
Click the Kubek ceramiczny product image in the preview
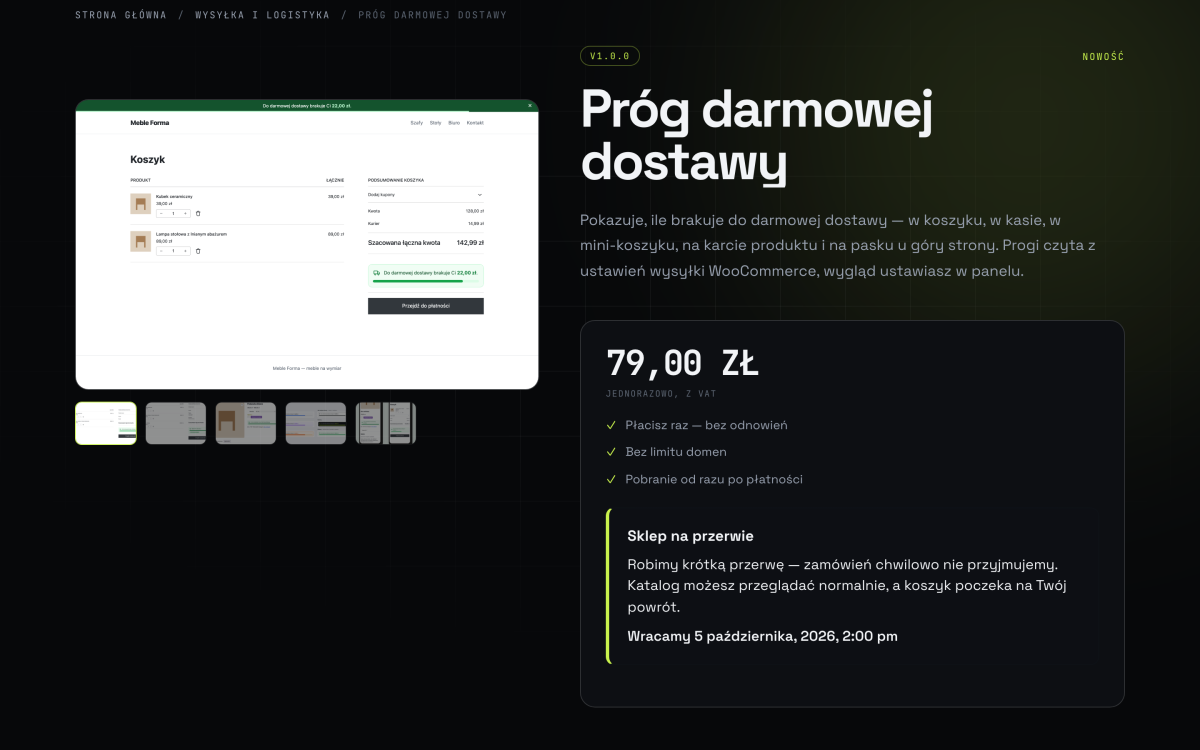(140, 204)
